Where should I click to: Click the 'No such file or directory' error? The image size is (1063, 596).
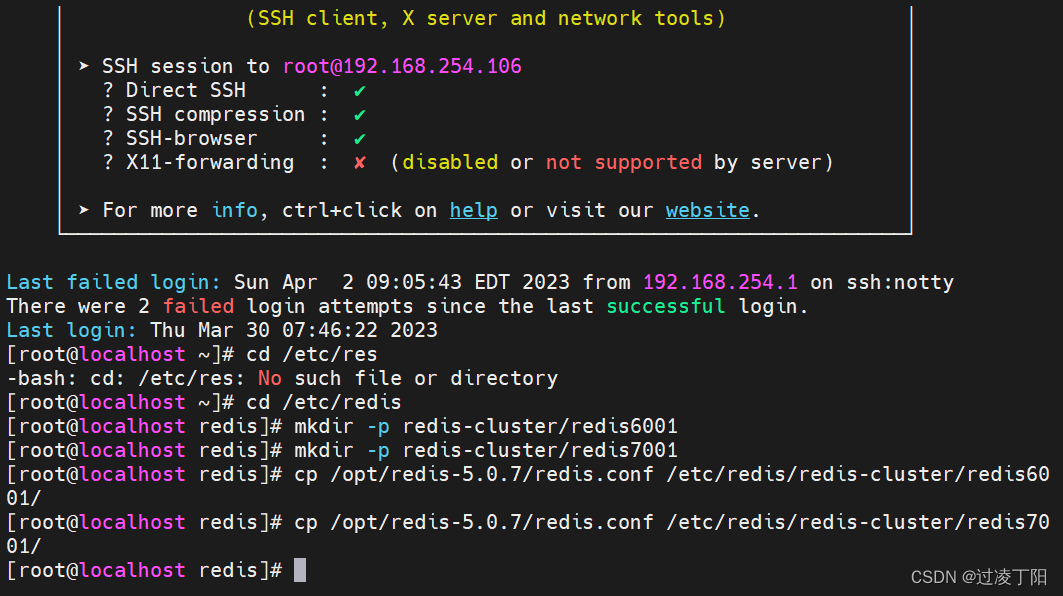(x=407, y=378)
